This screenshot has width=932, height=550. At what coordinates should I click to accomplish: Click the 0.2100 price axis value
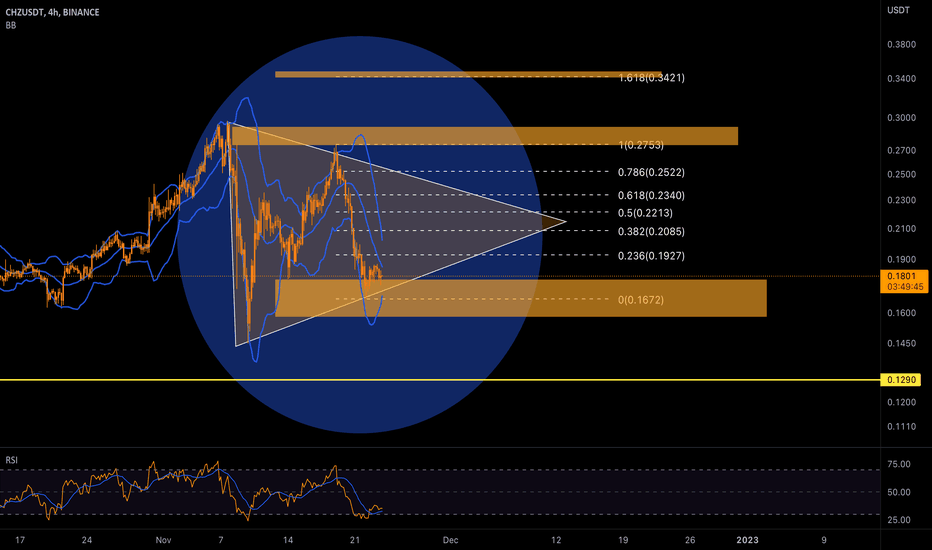(901, 229)
